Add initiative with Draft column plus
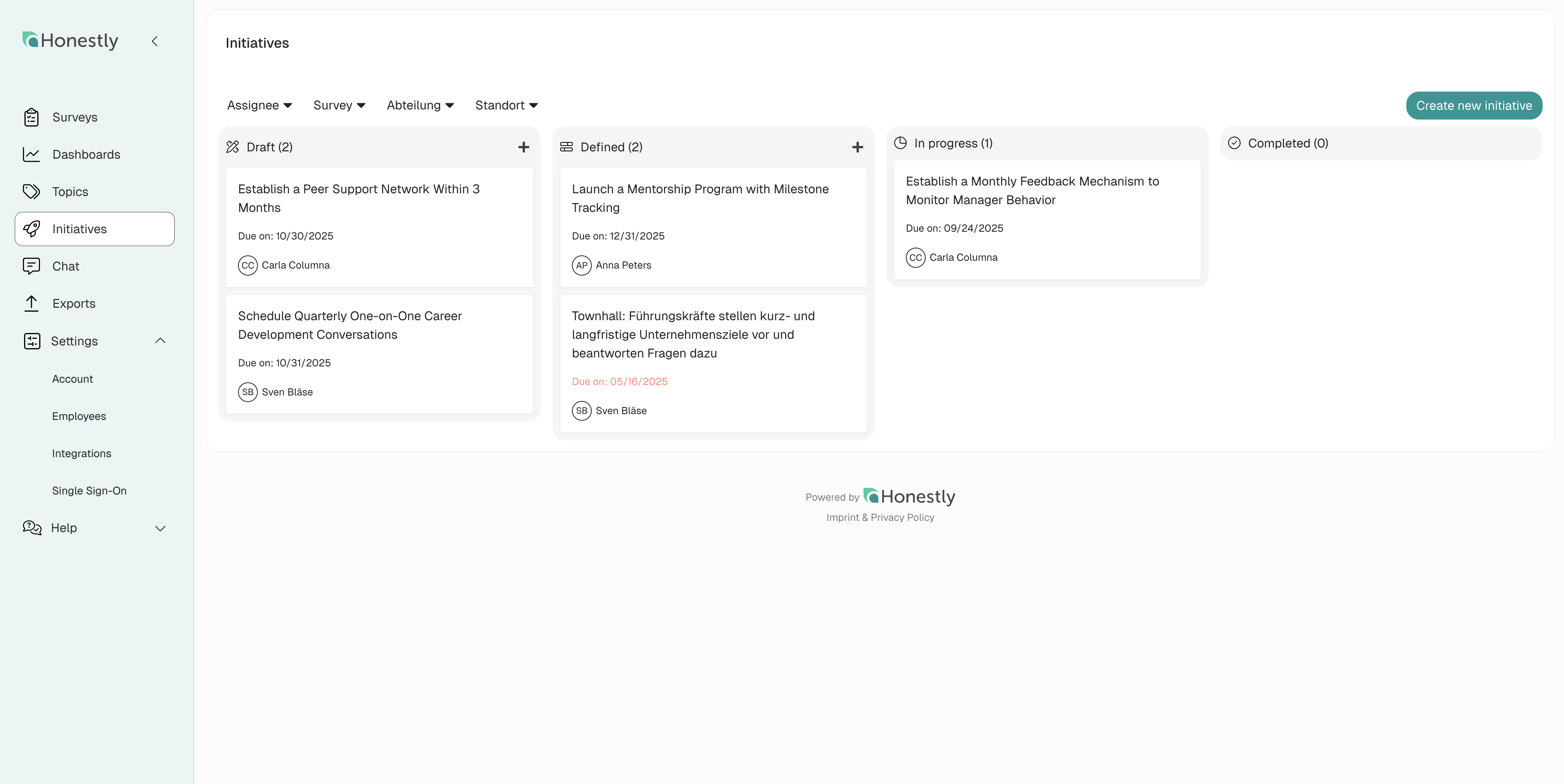Viewport: 1564px width, 784px height. 523,147
